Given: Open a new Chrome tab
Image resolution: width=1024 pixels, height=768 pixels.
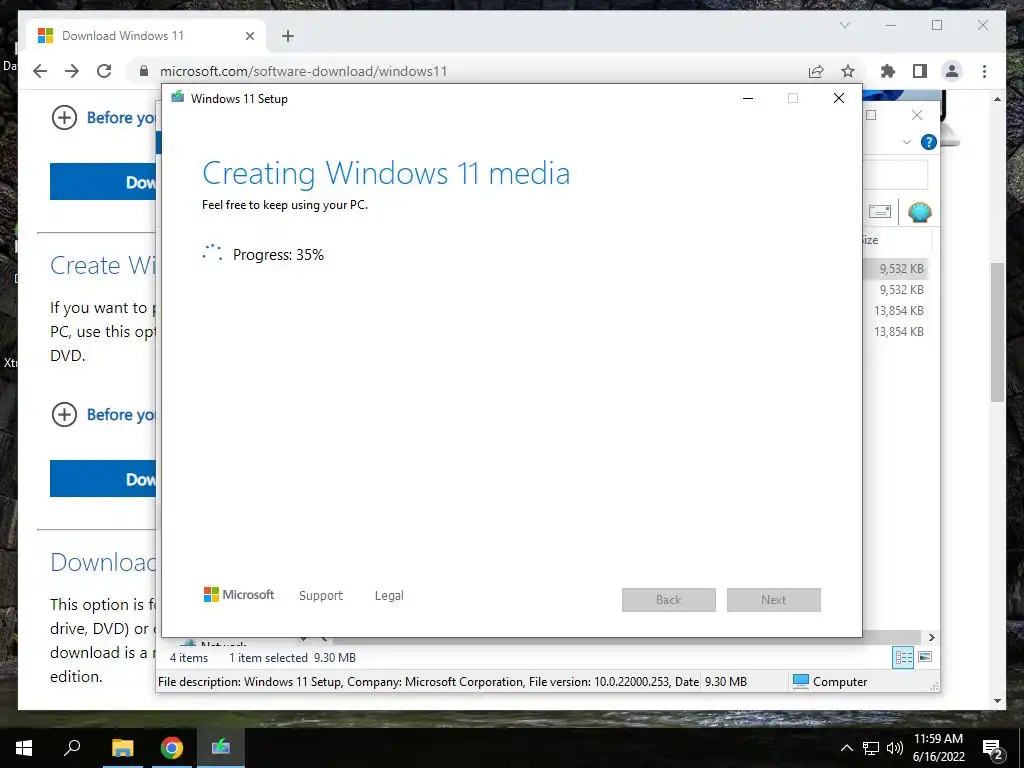Looking at the screenshot, I should [x=288, y=36].
